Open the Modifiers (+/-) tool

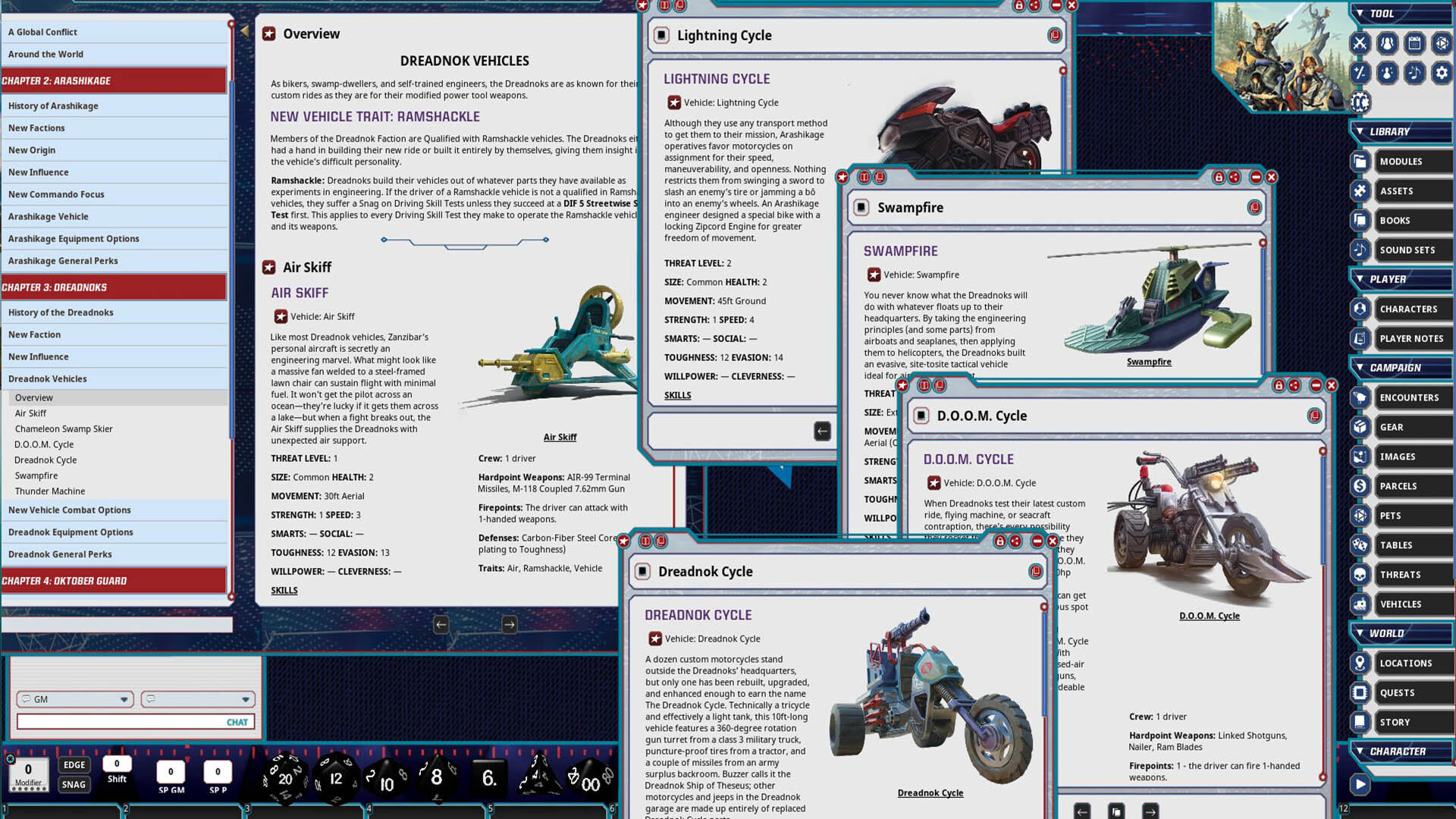click(x=1360, y=74)
